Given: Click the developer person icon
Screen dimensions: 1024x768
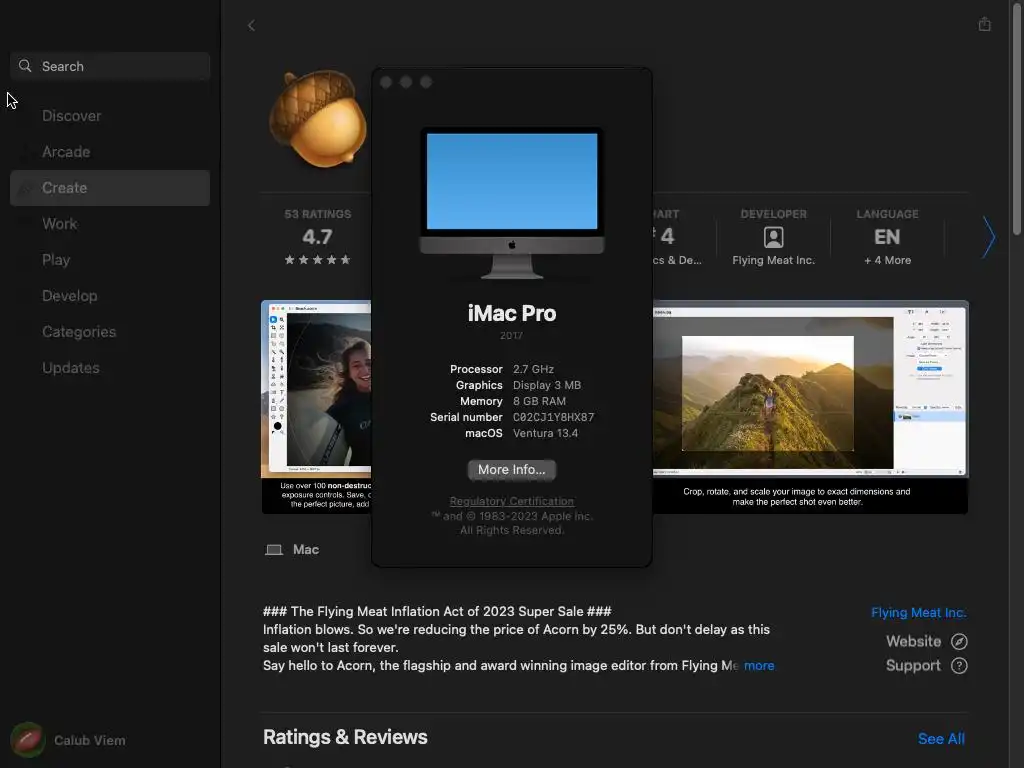Looking at the screenshot, I should pyautogui.click(x=773, y=237).
